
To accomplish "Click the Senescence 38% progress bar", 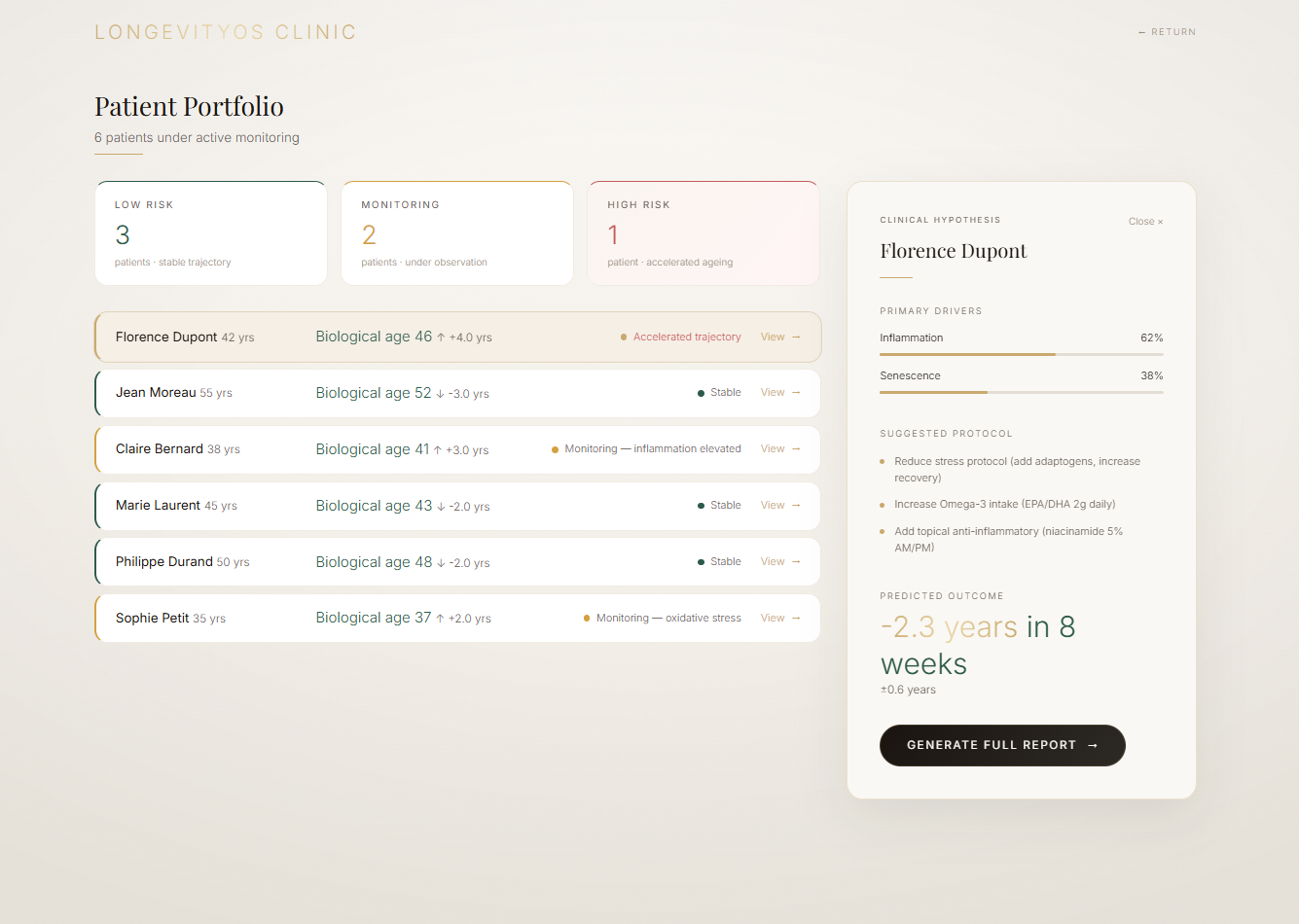I will [1022, 392].
